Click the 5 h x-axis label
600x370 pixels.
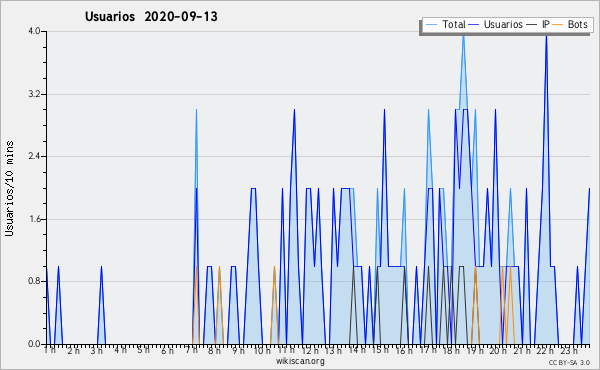[x=144, y=350]
